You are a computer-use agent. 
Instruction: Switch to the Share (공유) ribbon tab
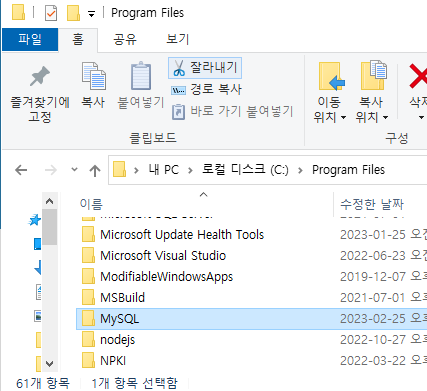pyautogui.click(x=125, y=40)
